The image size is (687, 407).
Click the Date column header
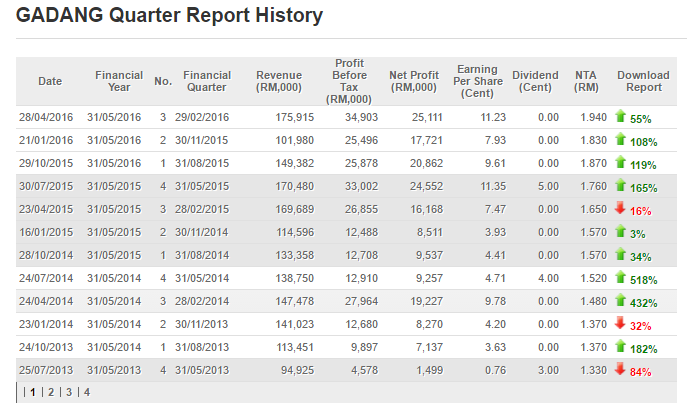click(x=50, y=81)
